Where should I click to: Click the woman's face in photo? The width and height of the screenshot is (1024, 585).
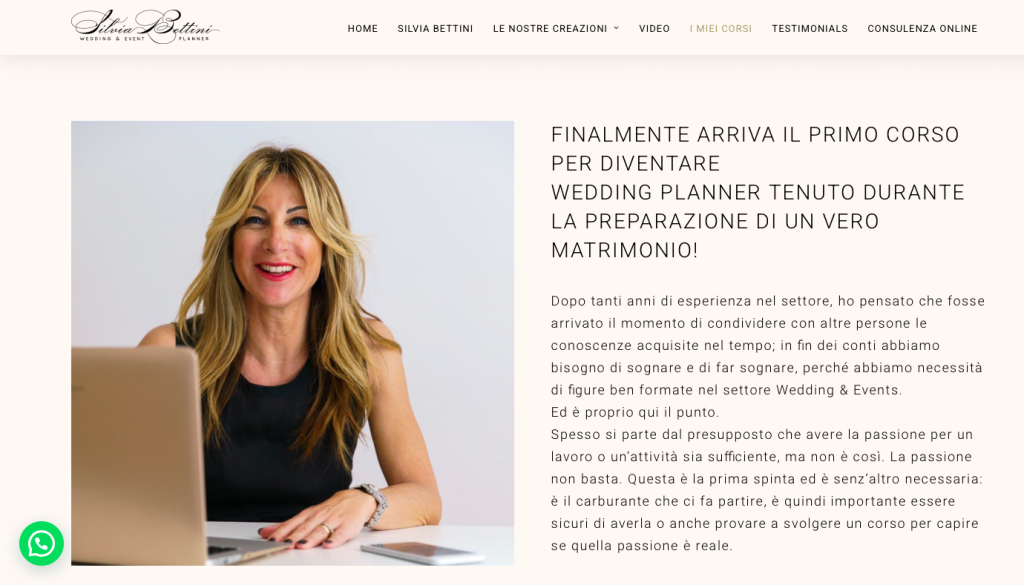(277, 230)
